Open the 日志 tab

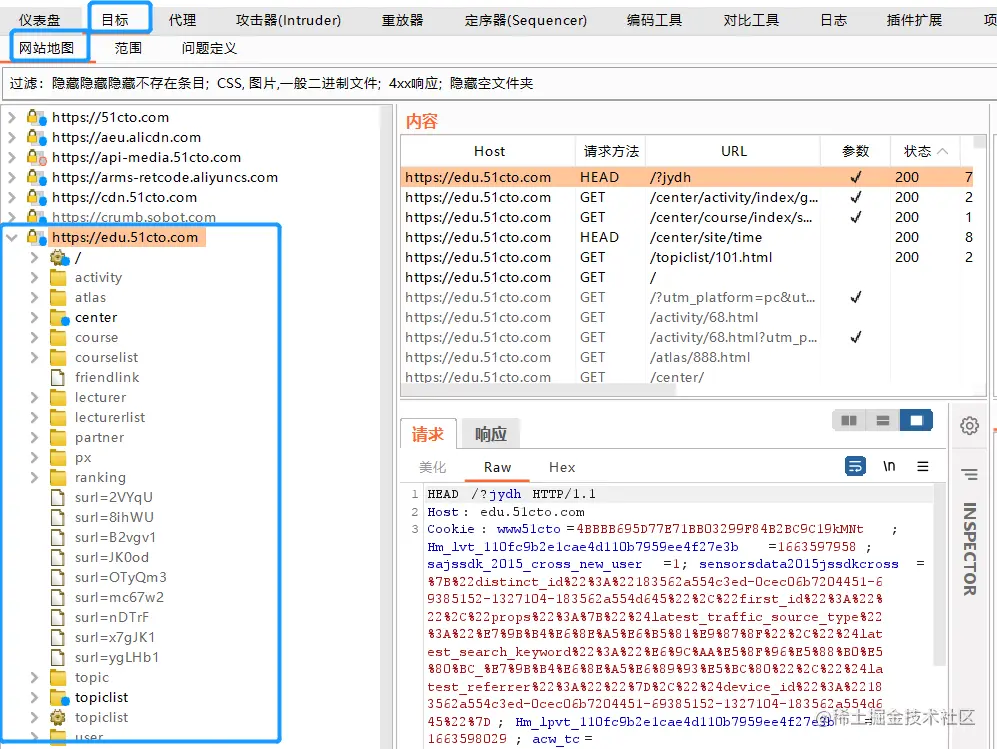click(833, 20)
